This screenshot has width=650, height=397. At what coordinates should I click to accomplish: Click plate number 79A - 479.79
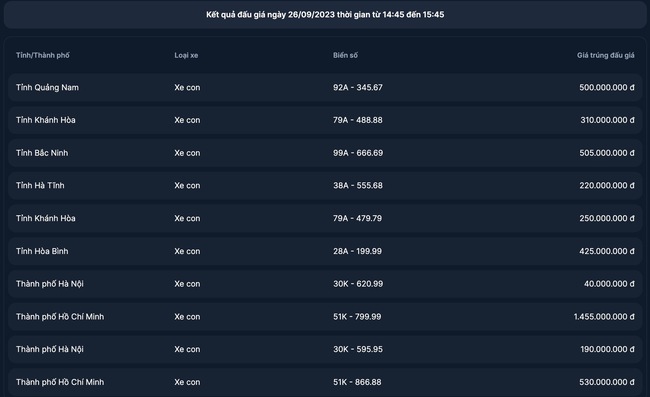tap(357, 218)
